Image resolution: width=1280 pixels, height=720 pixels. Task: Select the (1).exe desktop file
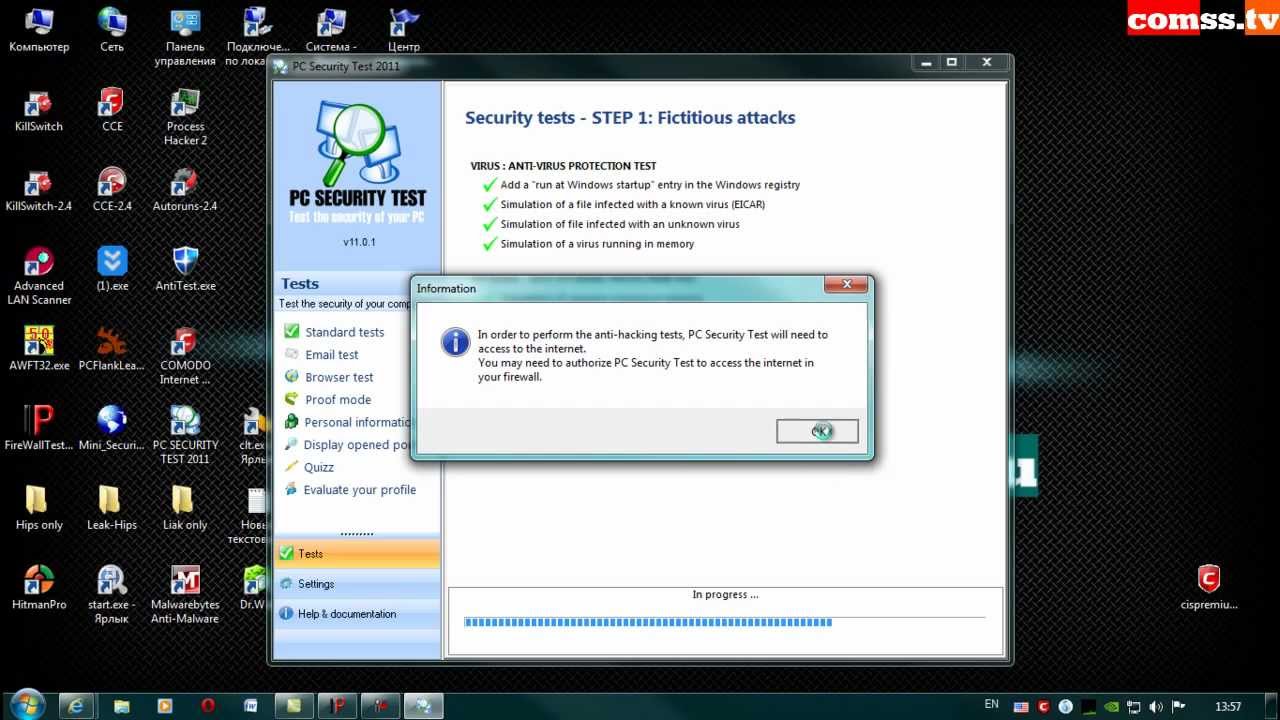(x=112, y=269)
